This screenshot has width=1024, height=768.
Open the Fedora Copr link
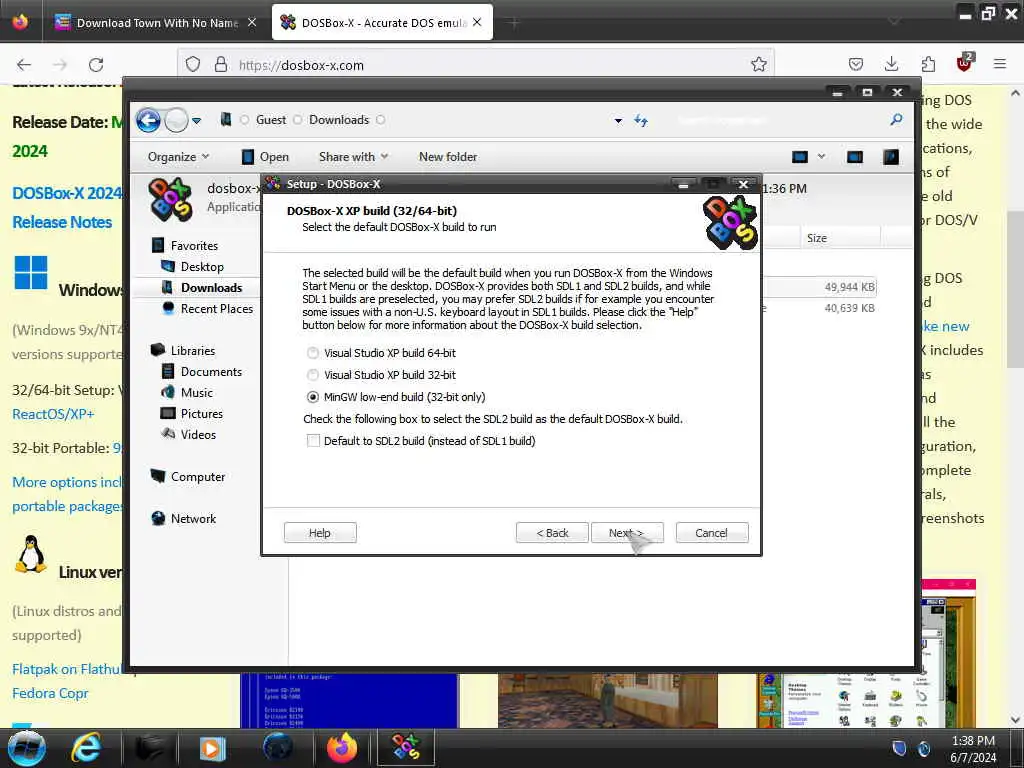[x=50, y=694]
